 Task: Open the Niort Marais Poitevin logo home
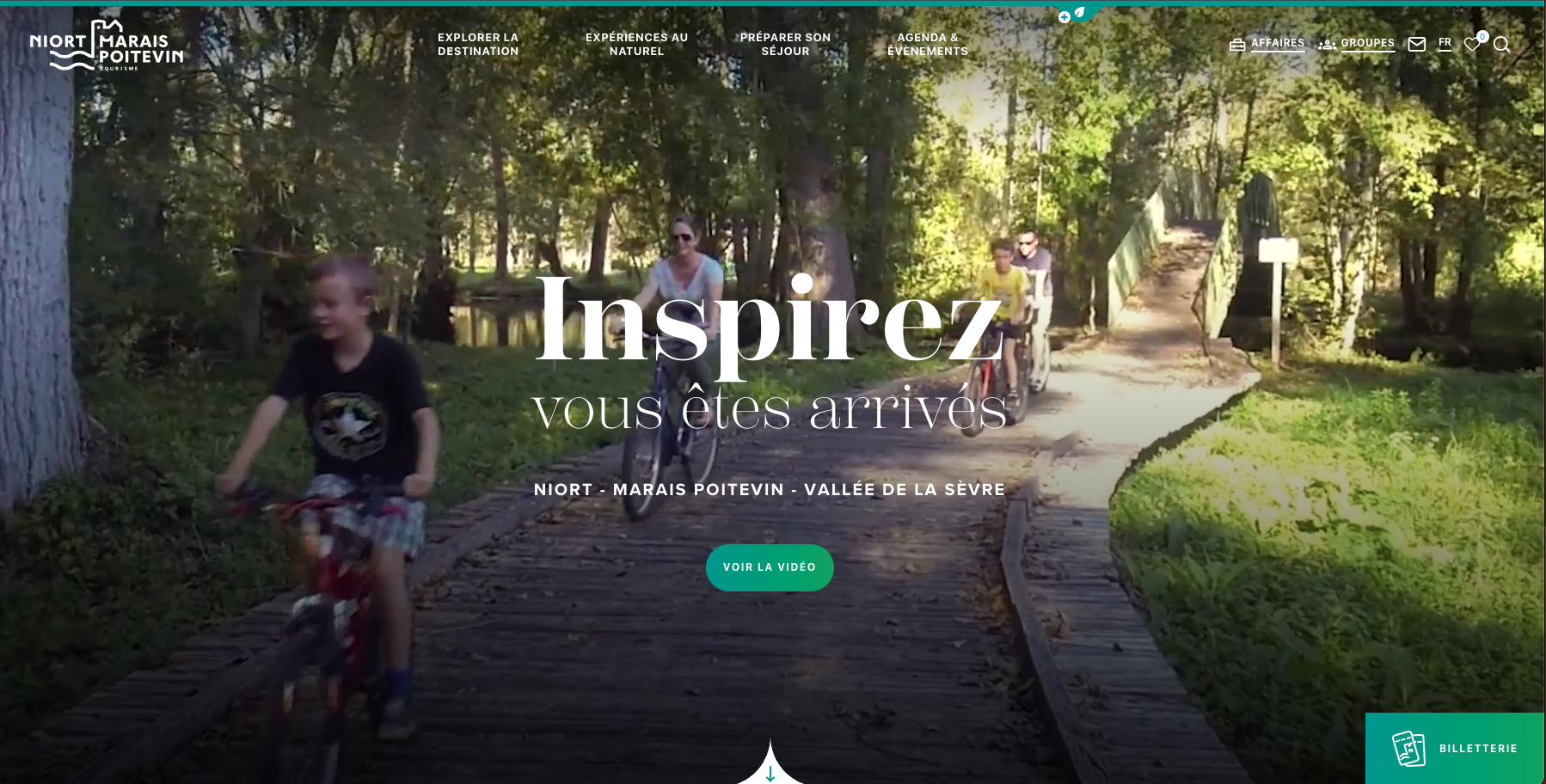[107, 45]
